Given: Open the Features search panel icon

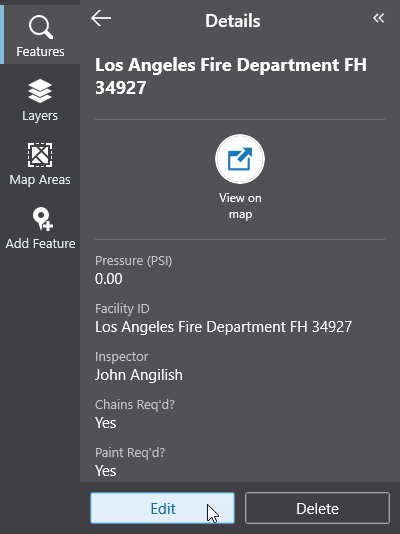Looking at the screenshot, I should tap(41, 27).
